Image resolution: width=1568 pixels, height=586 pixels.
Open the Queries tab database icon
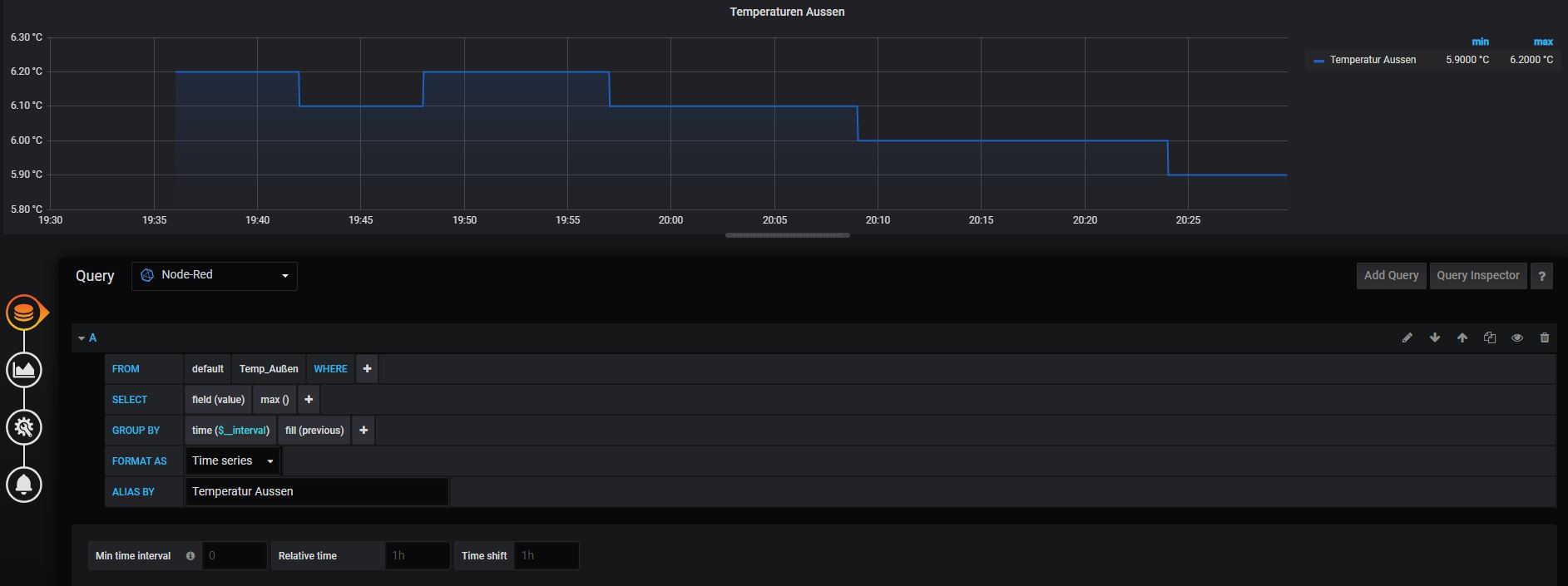coord(24,313)
